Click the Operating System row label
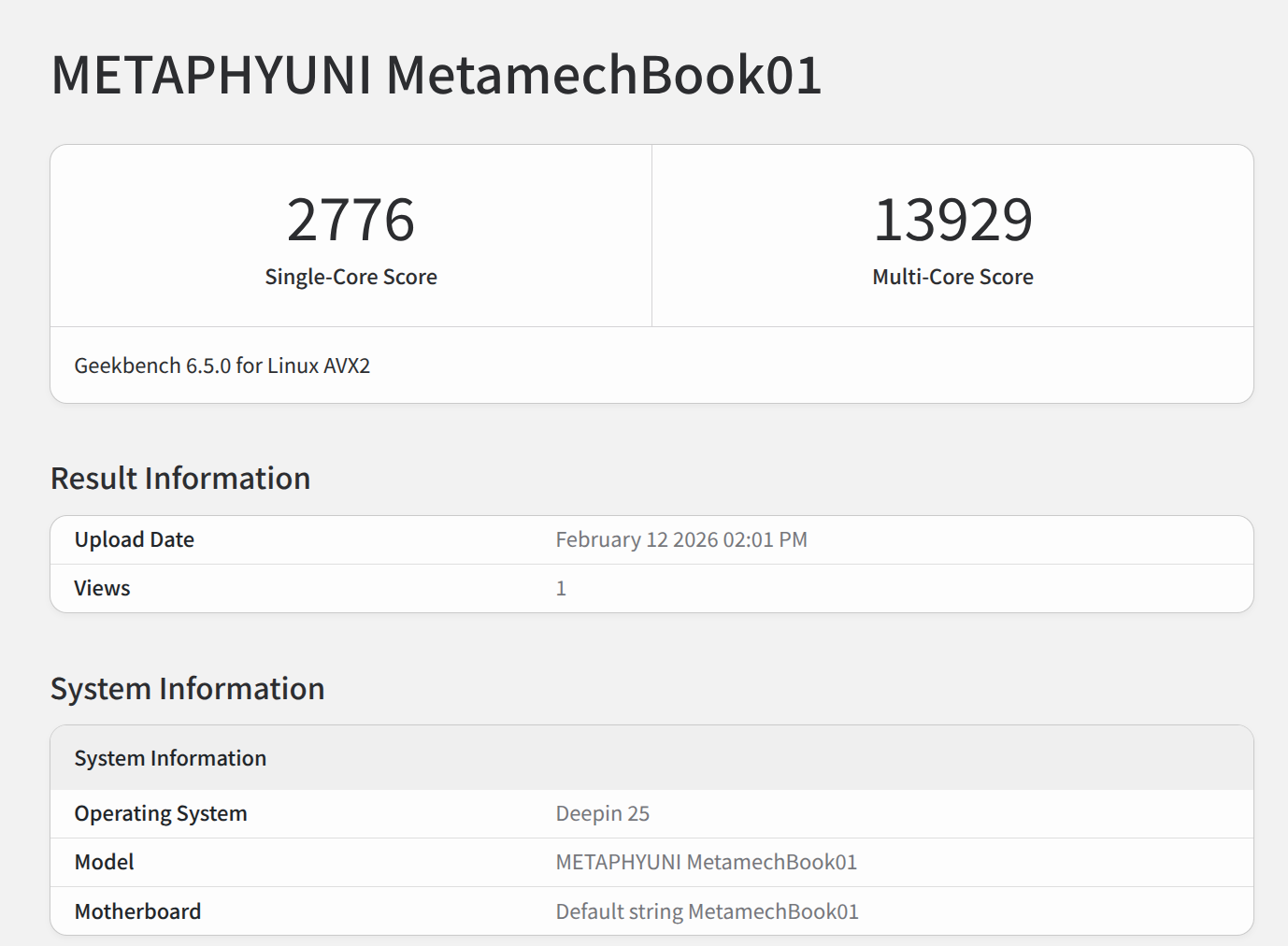 click(161, 813)
